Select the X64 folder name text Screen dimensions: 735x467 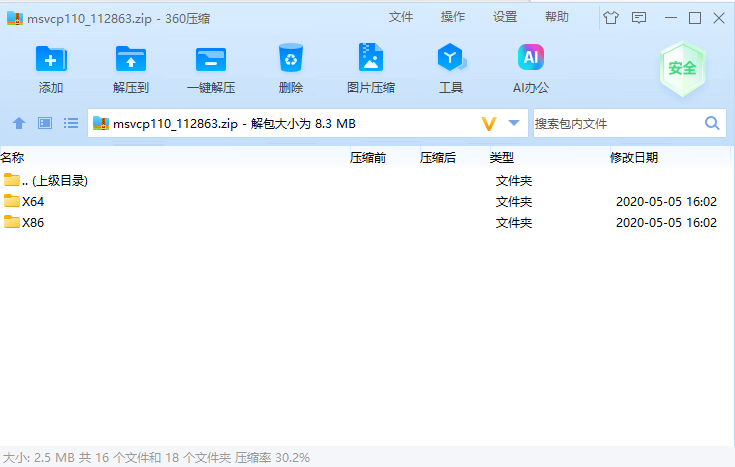33,202
